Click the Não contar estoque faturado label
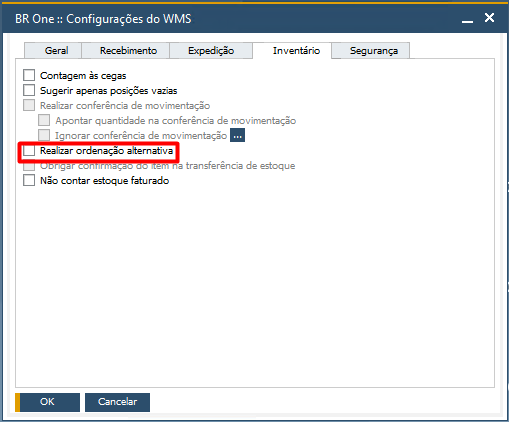The width and height of the screenshot is (509, 422). (105, 181)
